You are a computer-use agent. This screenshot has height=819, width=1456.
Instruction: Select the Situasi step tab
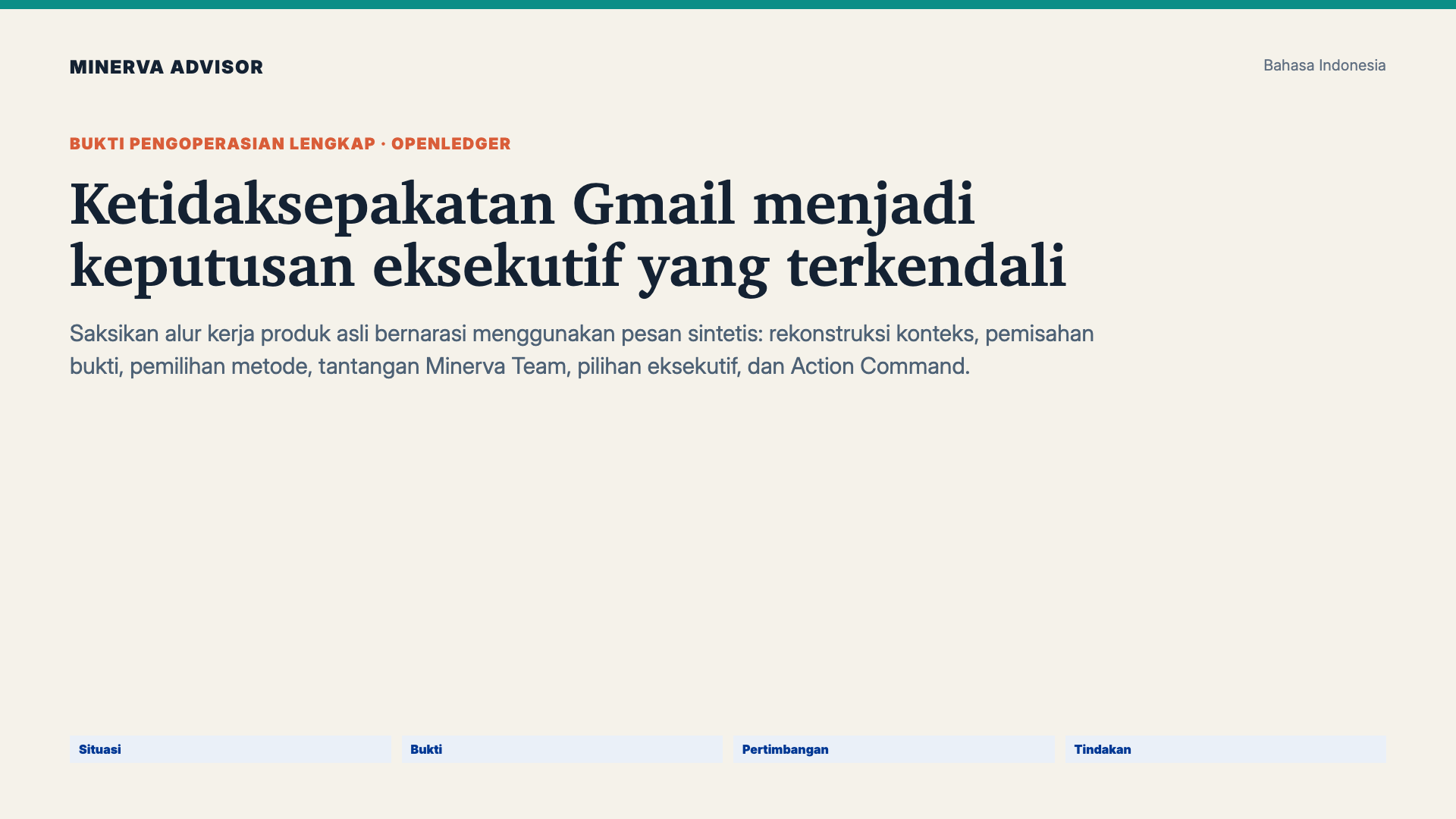[x=230, y=749]
